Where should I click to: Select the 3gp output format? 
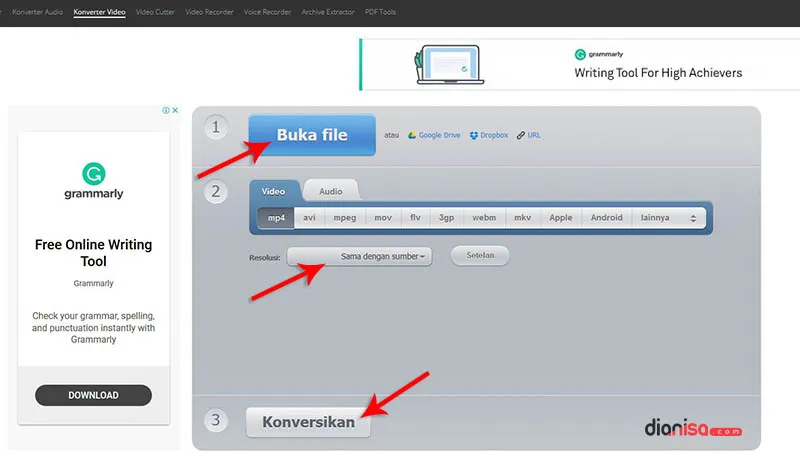(446, 218)
